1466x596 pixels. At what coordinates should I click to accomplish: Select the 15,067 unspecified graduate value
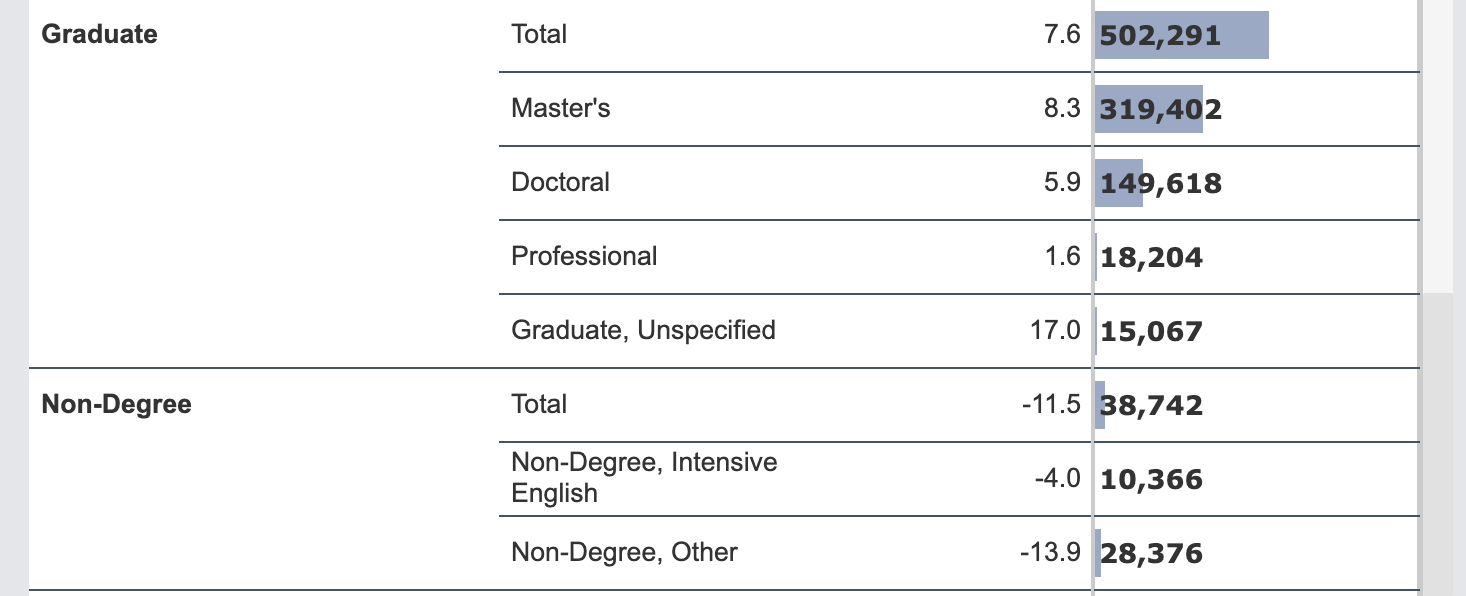pyautogui.click(x=1151, y=332)
